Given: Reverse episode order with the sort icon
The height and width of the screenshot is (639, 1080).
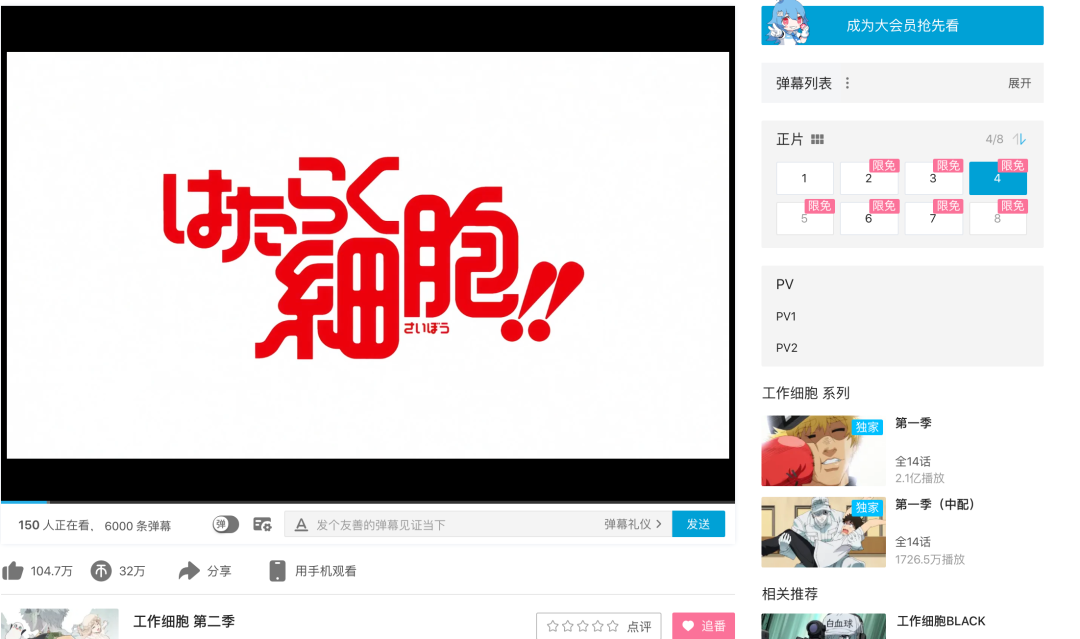Looking at the screenshot, I should (x=1019, y=139).
